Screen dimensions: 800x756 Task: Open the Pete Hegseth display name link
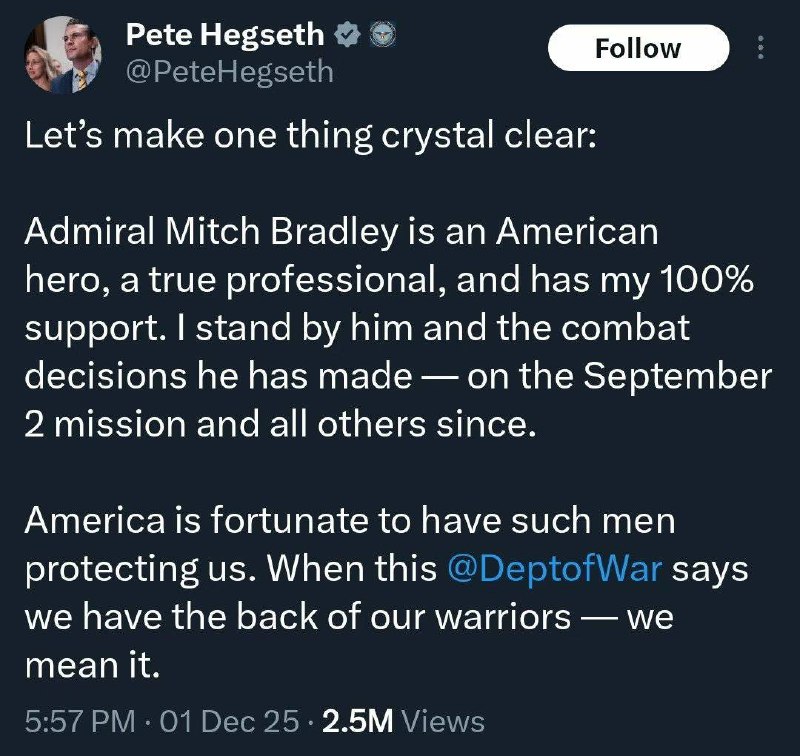point(225,35)
